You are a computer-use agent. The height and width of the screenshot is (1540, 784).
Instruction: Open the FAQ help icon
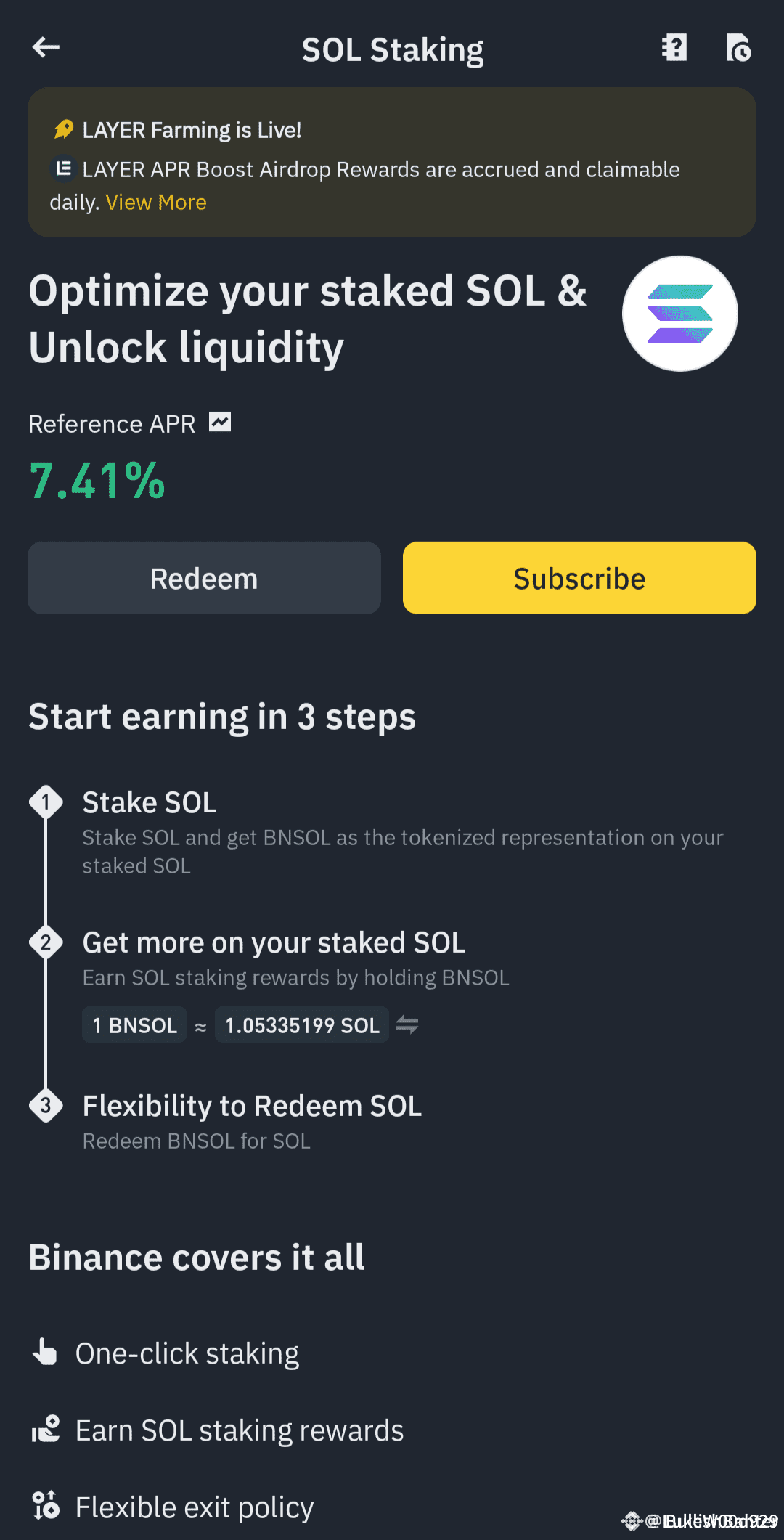click(x=674, y=48)
